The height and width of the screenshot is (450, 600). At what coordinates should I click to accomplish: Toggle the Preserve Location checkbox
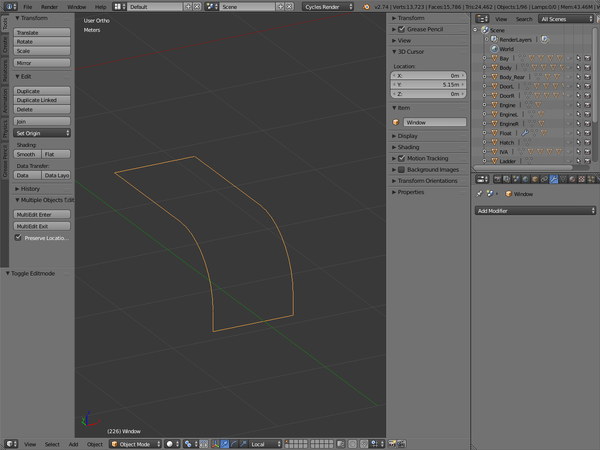(x=19, y=238)
